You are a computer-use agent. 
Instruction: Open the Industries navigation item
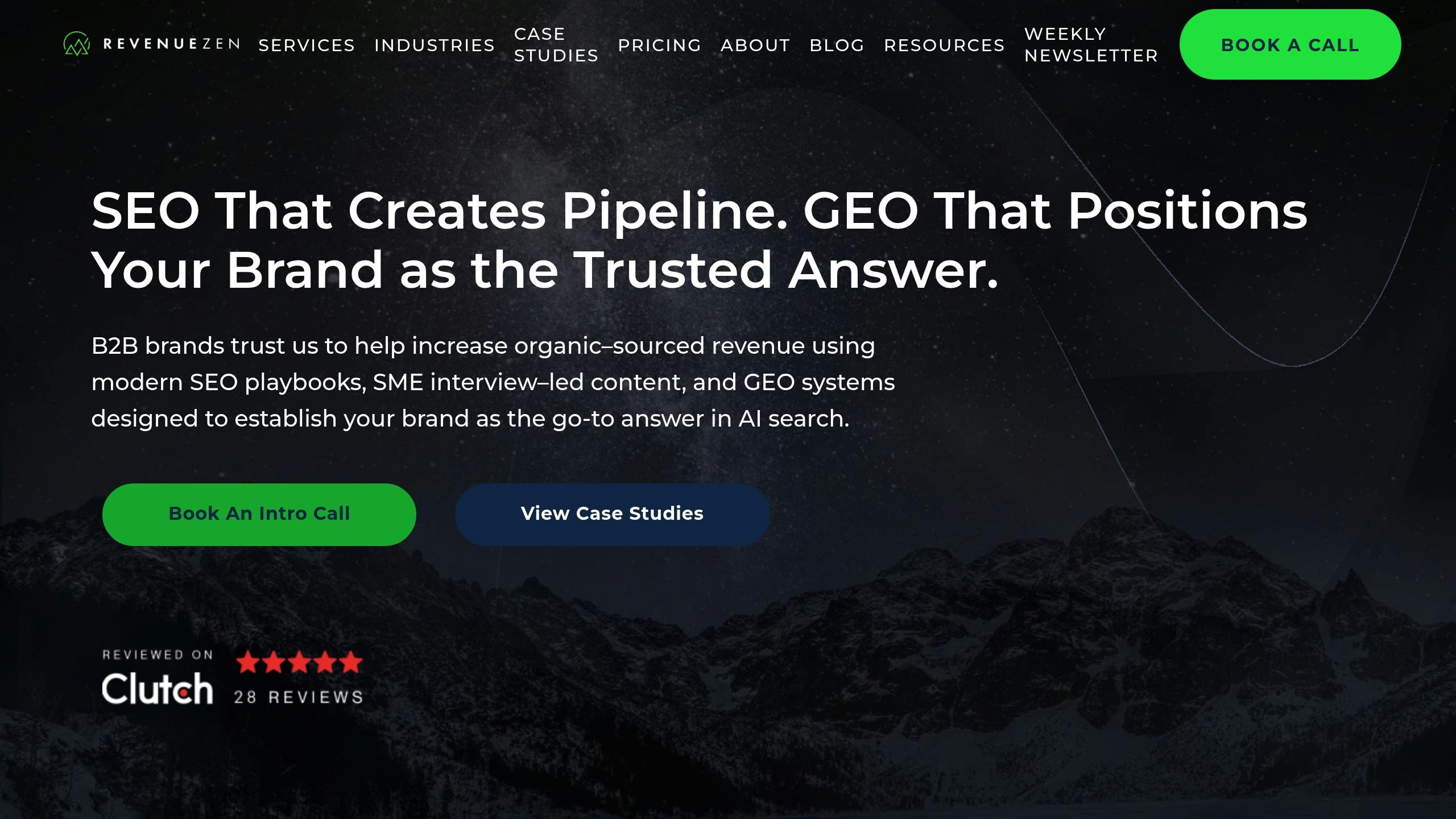(x=435, y=45)
